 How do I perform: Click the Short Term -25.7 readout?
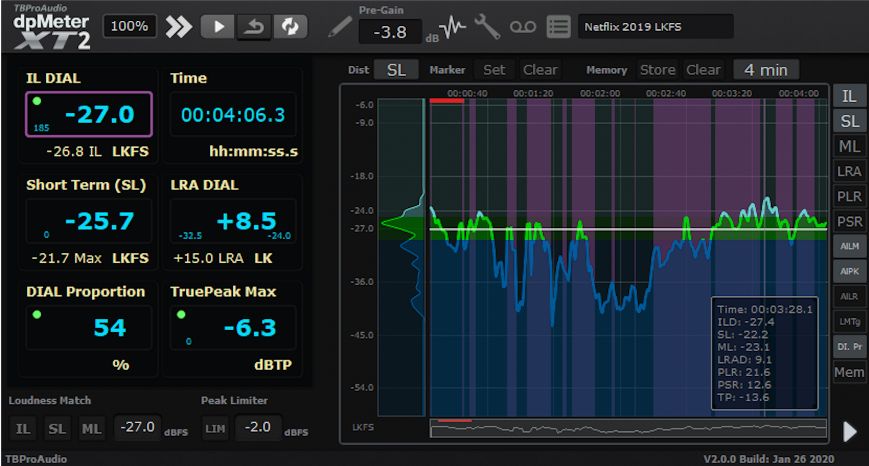(89, 221)
